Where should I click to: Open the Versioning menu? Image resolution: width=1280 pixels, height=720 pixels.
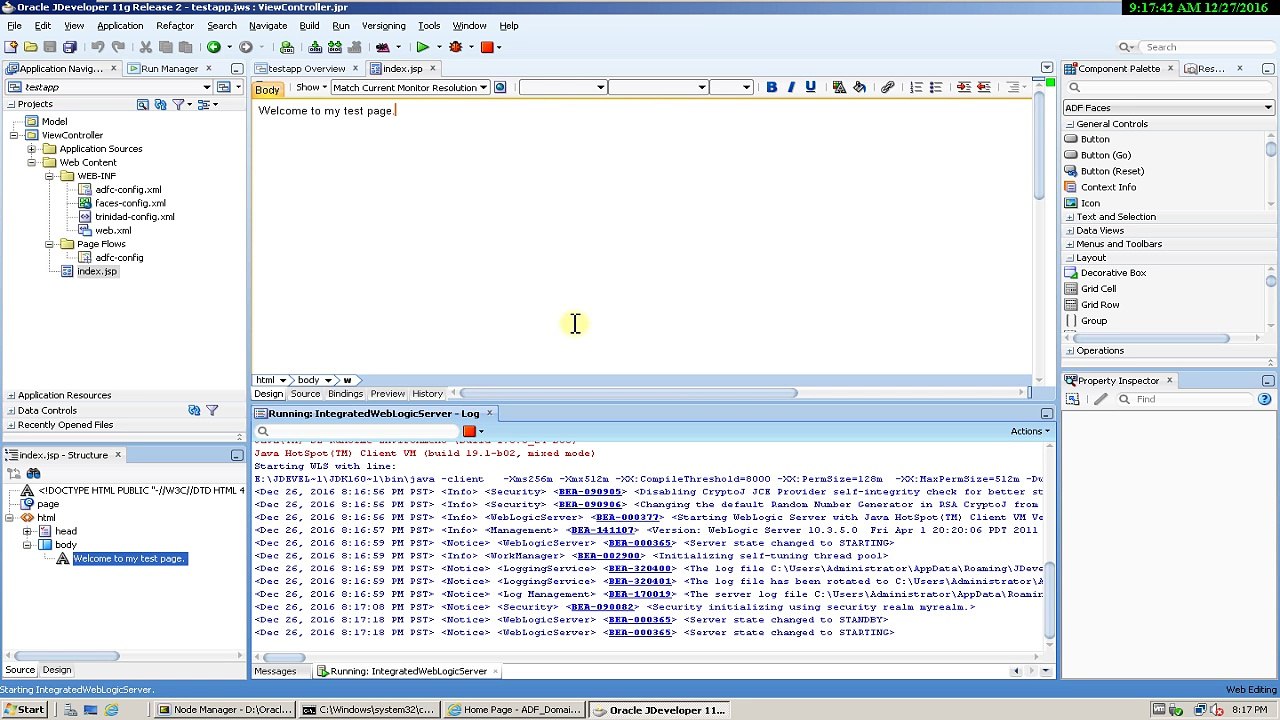pos(384,25)
